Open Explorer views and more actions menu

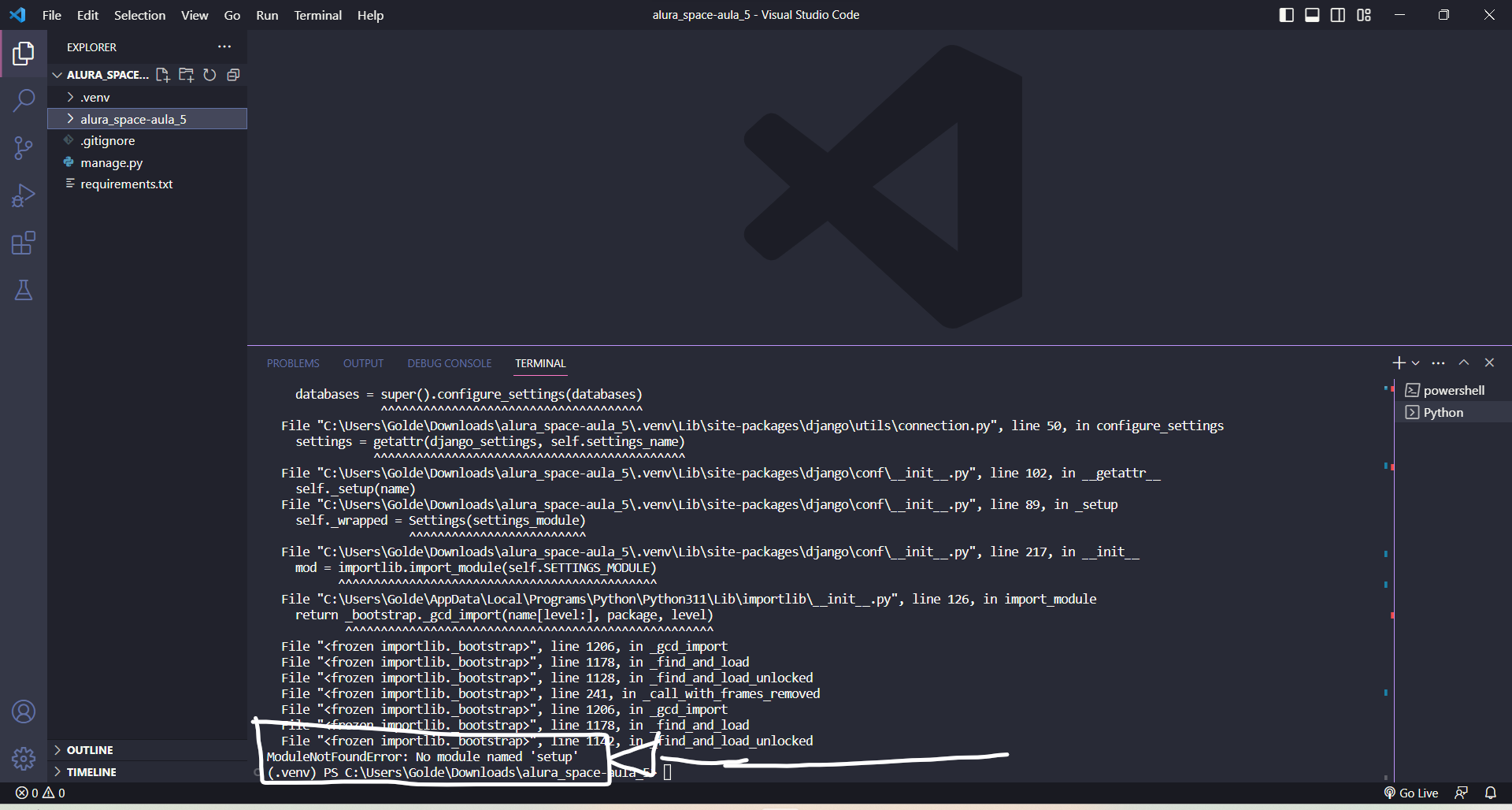click(224, 46)
